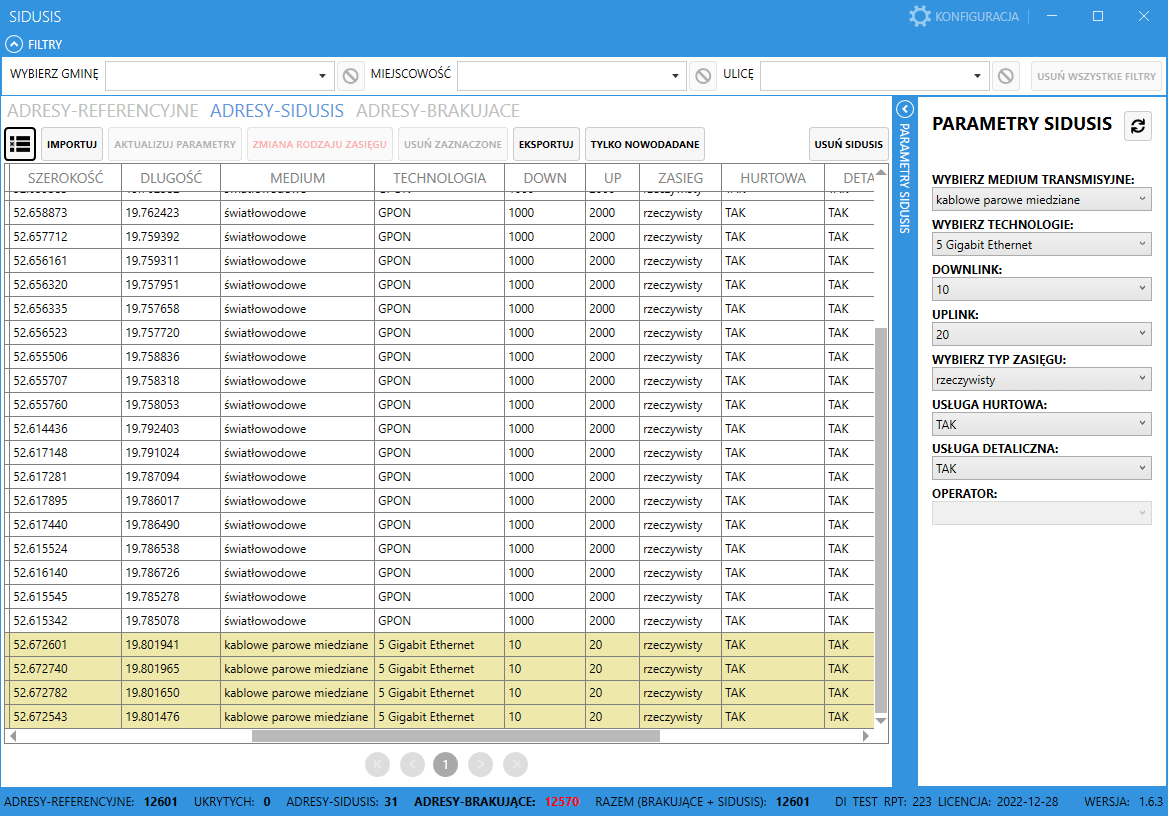1168x816 pixels.
Task: Collapse the Parametry Sidusis side panel arrow
Action: pyautogui.click(x=904, y=110)
